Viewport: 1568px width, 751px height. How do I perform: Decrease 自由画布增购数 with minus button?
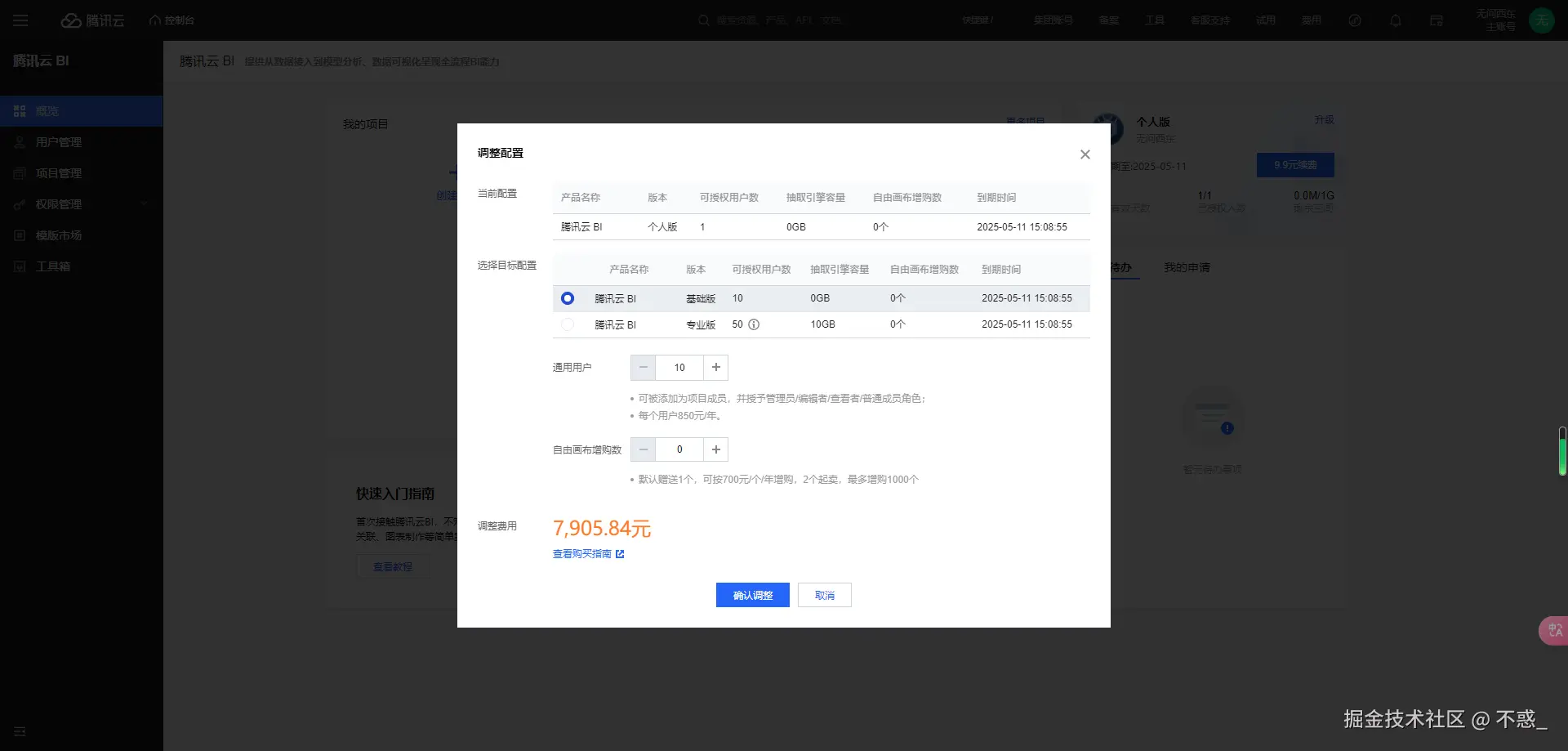click(643, 449)
